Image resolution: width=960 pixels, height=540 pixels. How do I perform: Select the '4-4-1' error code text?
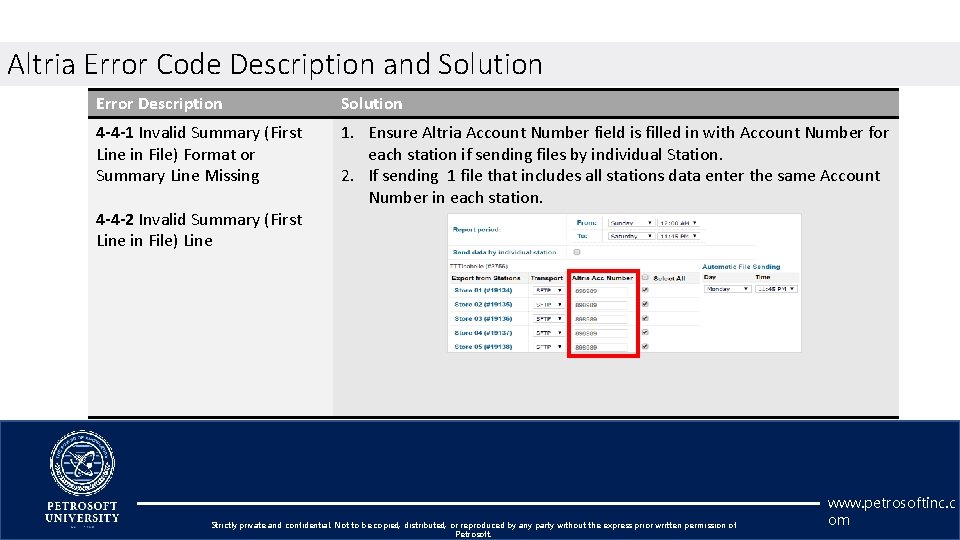point(114,132)
